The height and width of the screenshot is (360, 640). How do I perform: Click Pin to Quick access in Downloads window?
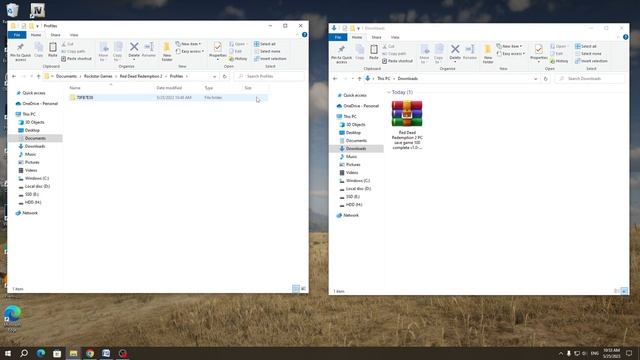coord(341,54)
